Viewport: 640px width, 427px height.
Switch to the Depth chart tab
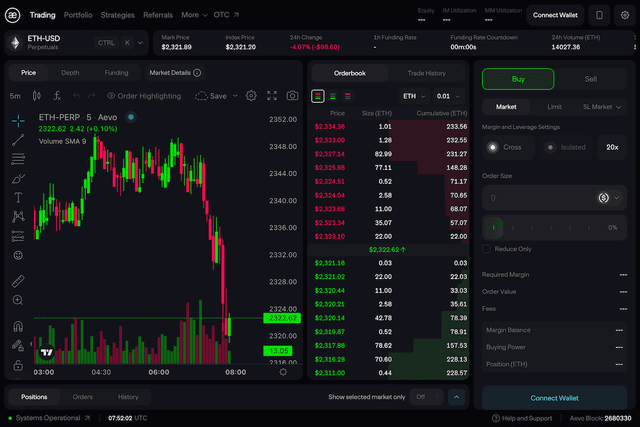(70, 73)
